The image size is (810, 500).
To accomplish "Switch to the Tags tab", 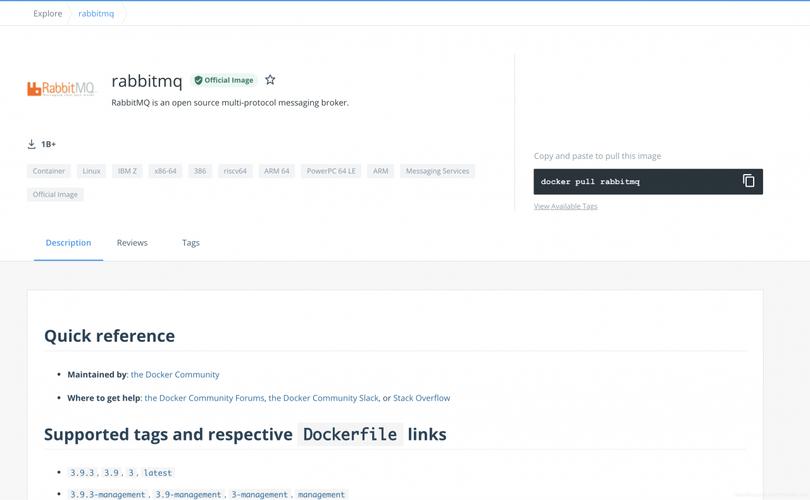I will click(x=191, y=243).
